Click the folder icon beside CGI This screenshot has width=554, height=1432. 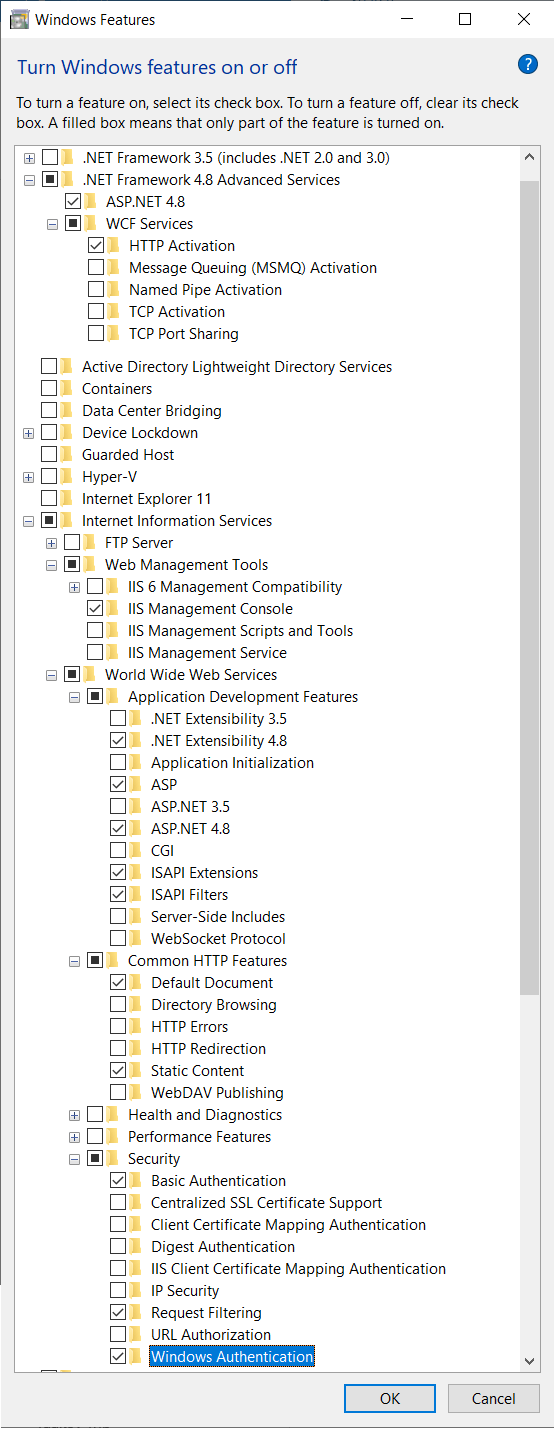[x=137, y=851]
